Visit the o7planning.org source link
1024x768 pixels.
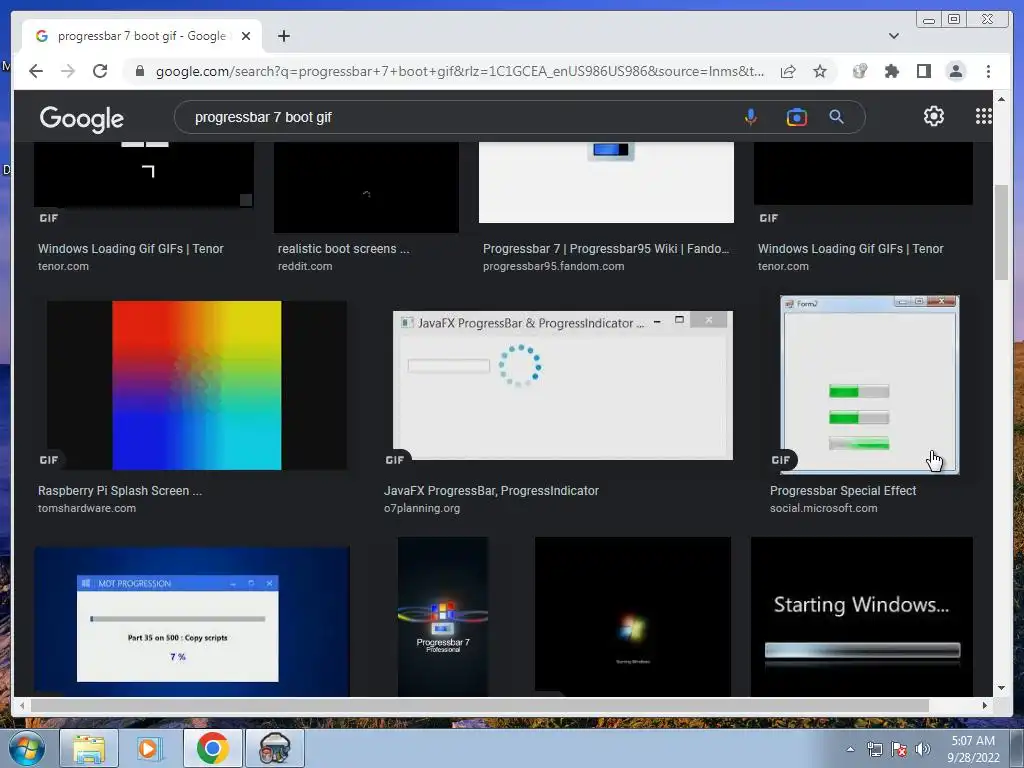tap(422, 508)
